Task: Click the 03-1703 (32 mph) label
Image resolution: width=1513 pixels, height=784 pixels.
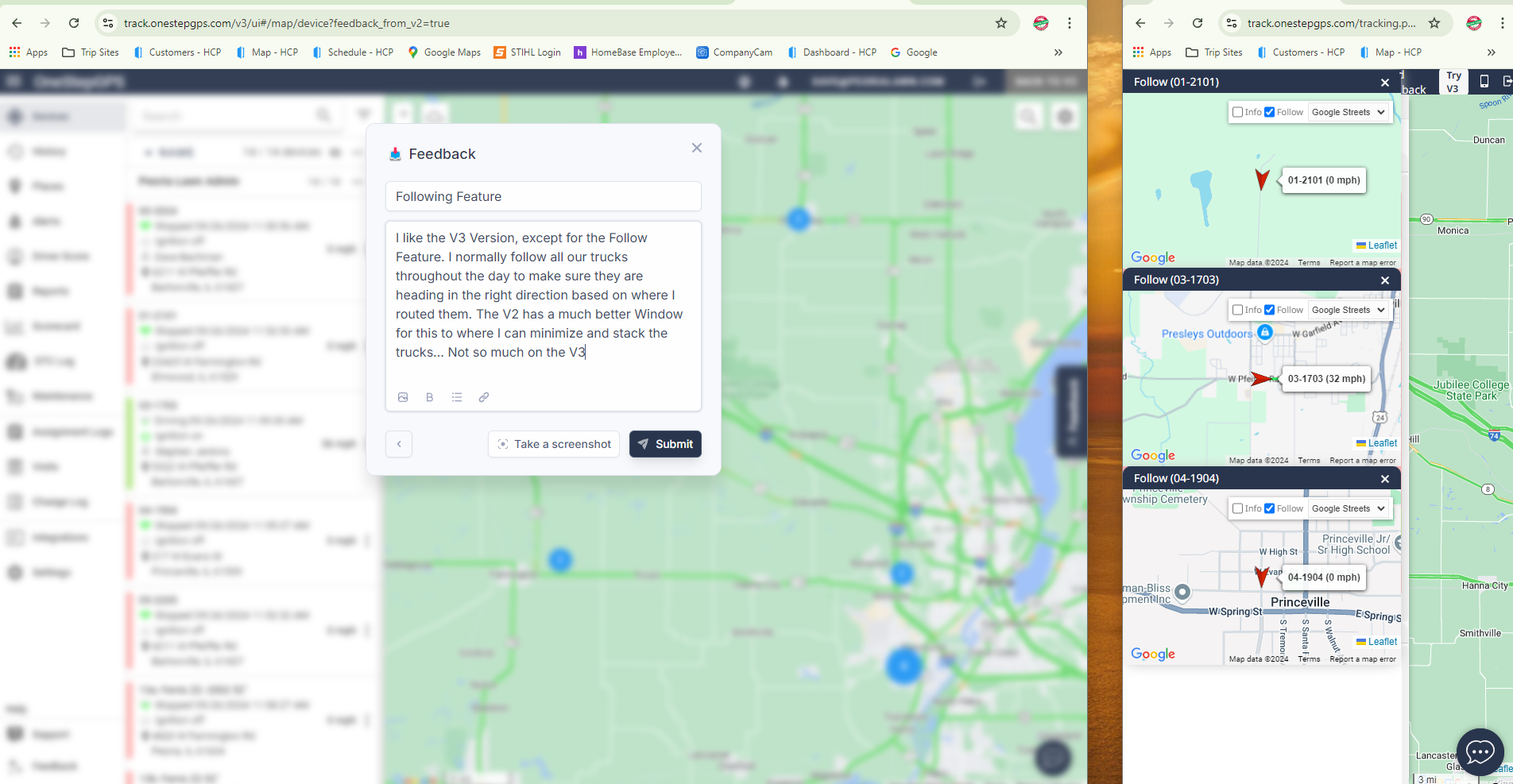Action: (1326, 379)
